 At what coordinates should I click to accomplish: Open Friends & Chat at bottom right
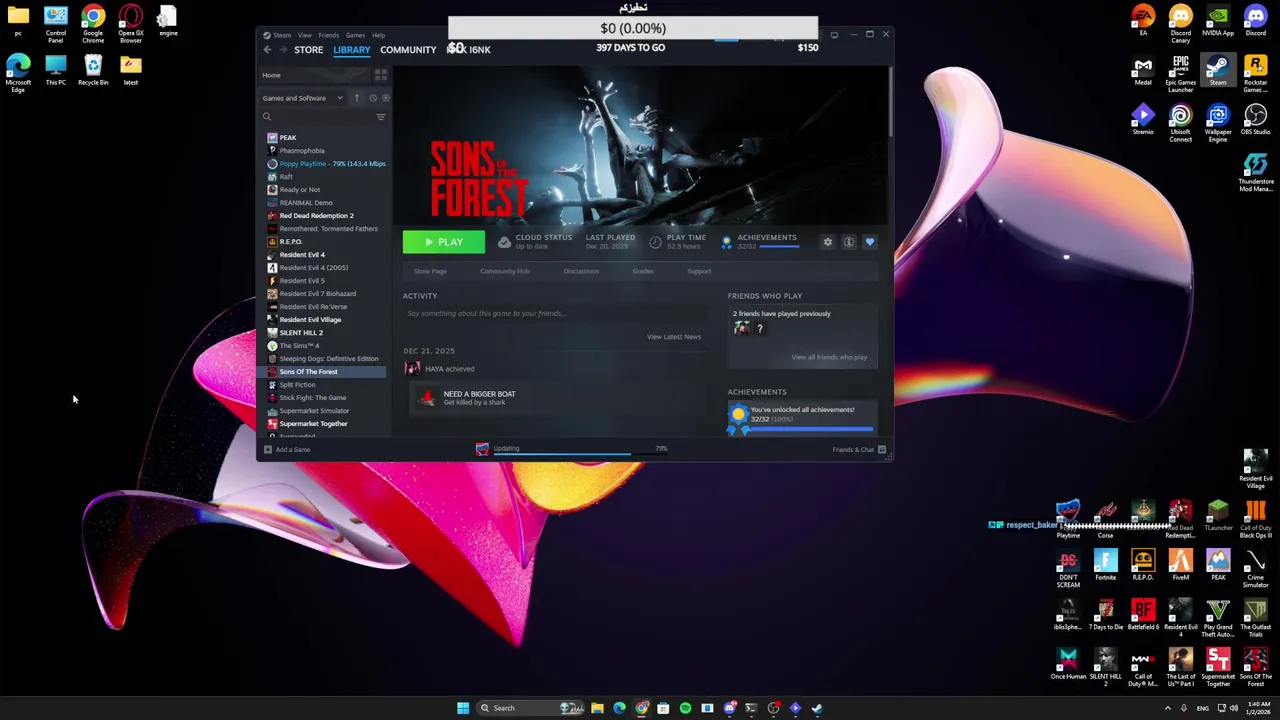tap(859, 450)
